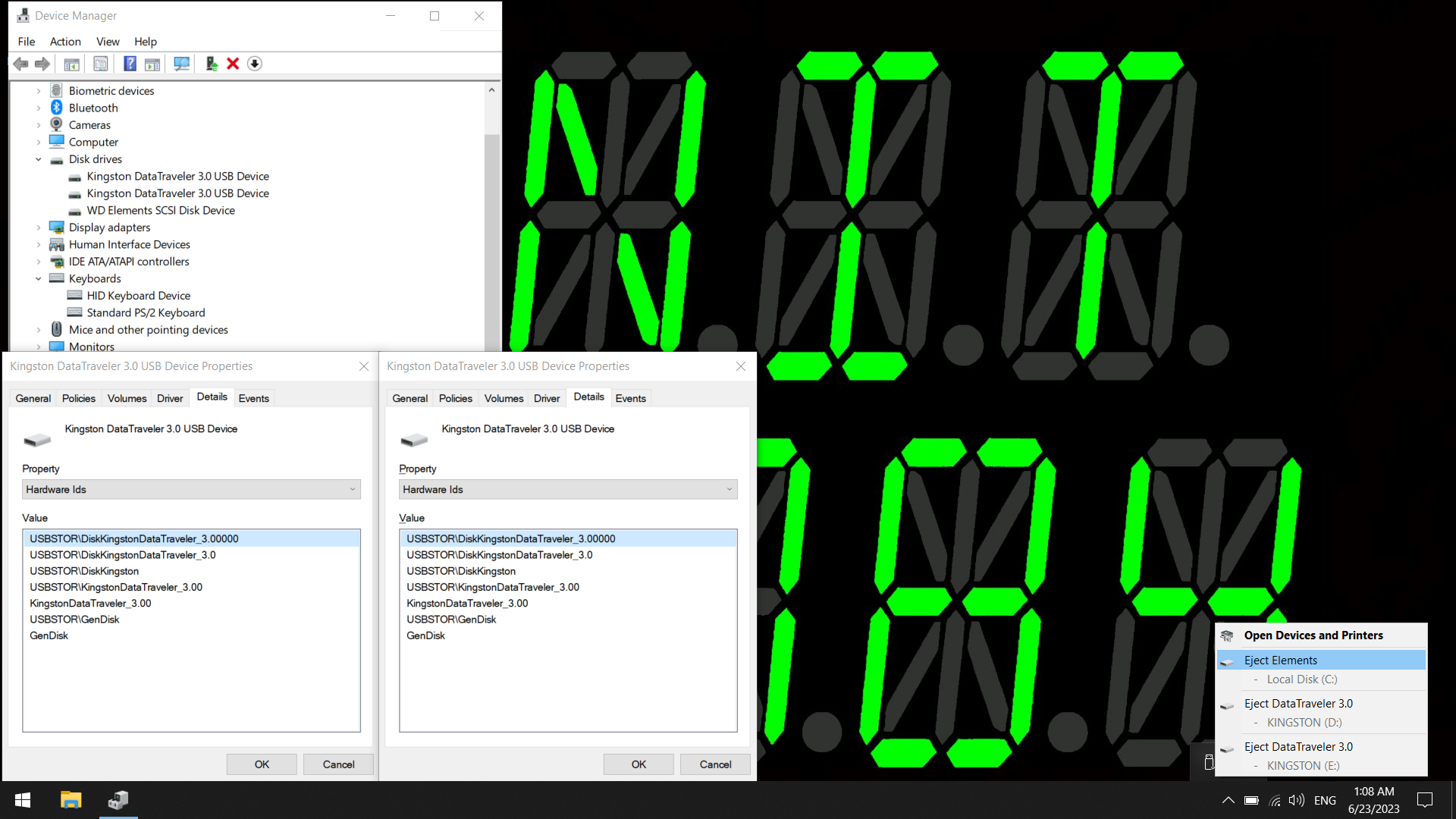The image size is (1456, 819).
Task: Open the Help menu
Action: (x=146, y=42)
